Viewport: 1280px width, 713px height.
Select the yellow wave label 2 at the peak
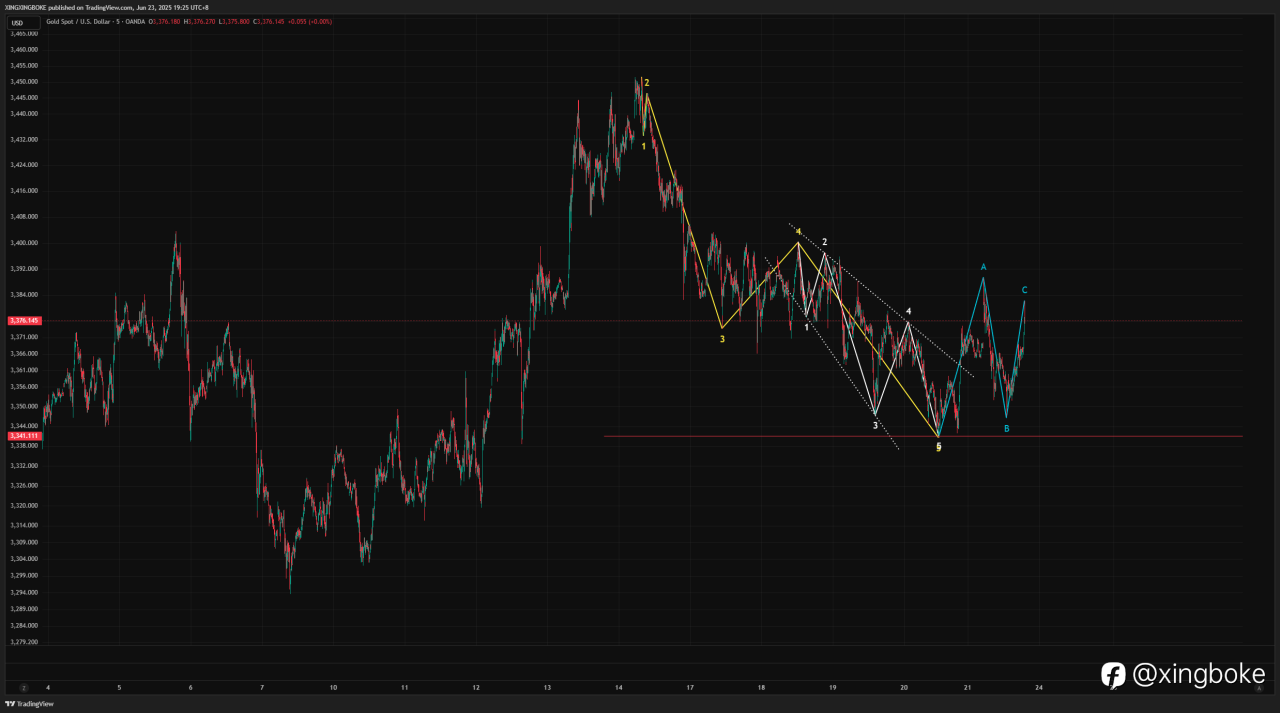pos(647,83)
